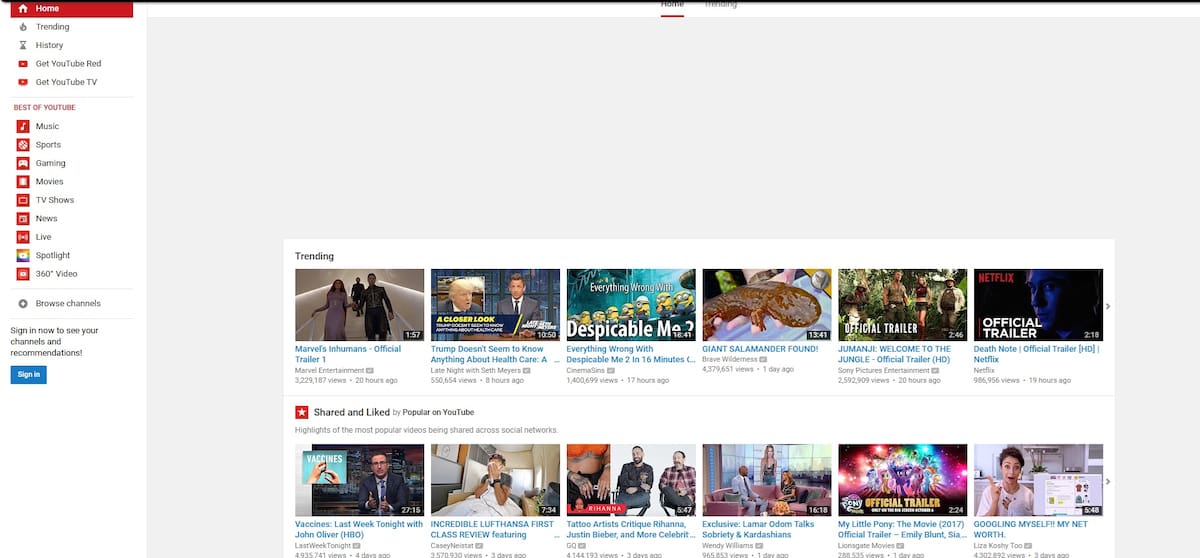The image size is (1200, 558).
Task: Play the Despicable Me 2 minions thumbnail
Action: tap(631, 305)
